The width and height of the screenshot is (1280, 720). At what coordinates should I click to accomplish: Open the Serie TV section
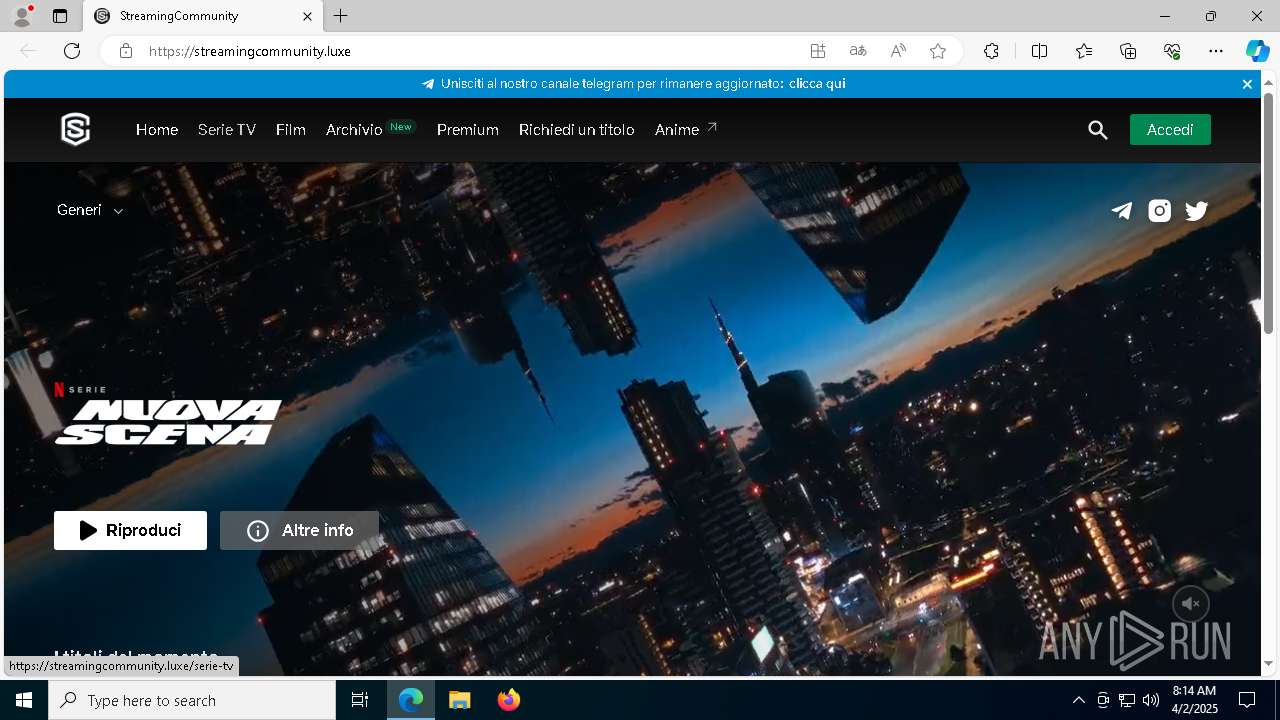point(227,130)
